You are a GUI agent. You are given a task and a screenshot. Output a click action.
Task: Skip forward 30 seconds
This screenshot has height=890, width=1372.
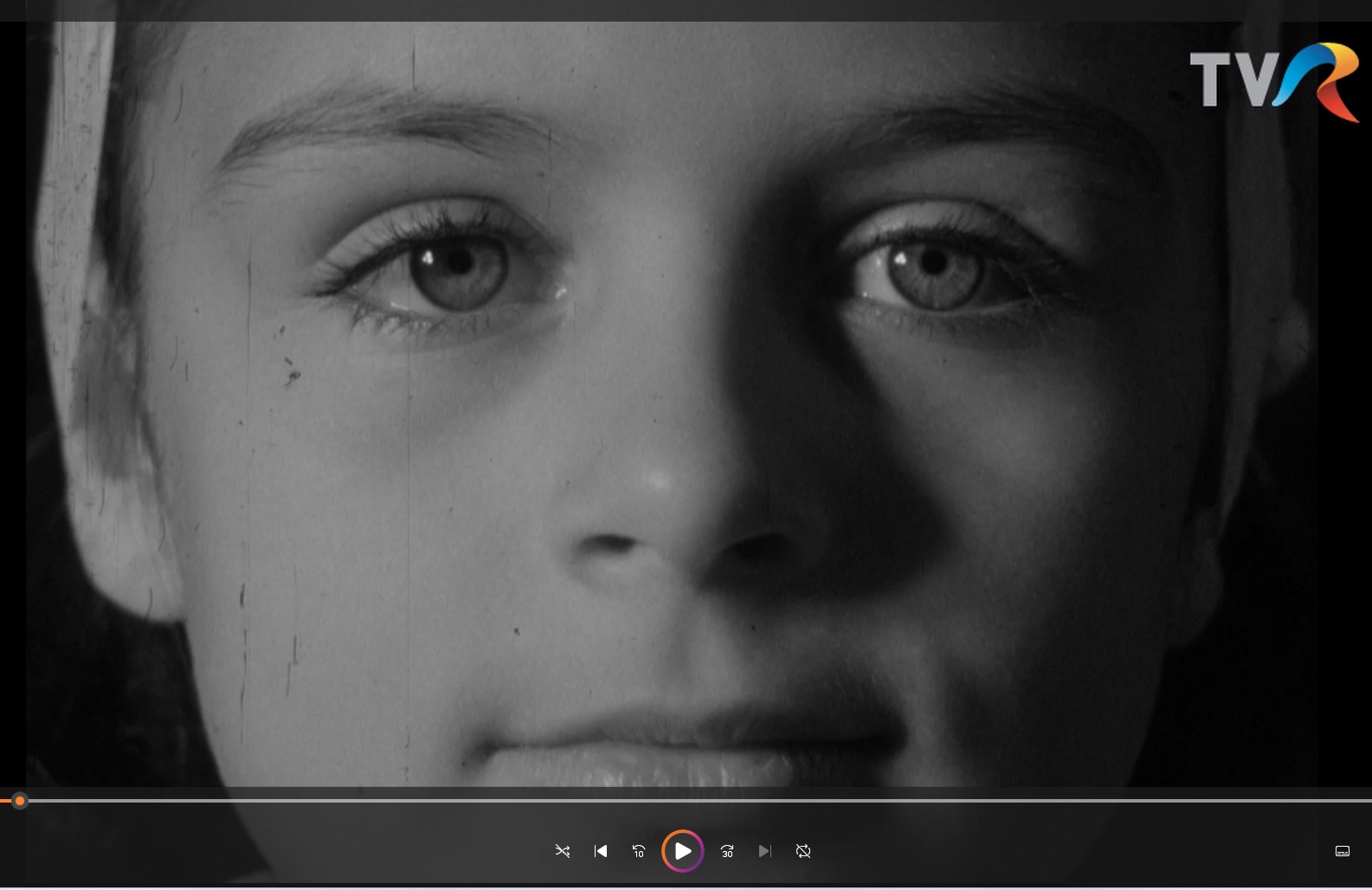point(727,851)
